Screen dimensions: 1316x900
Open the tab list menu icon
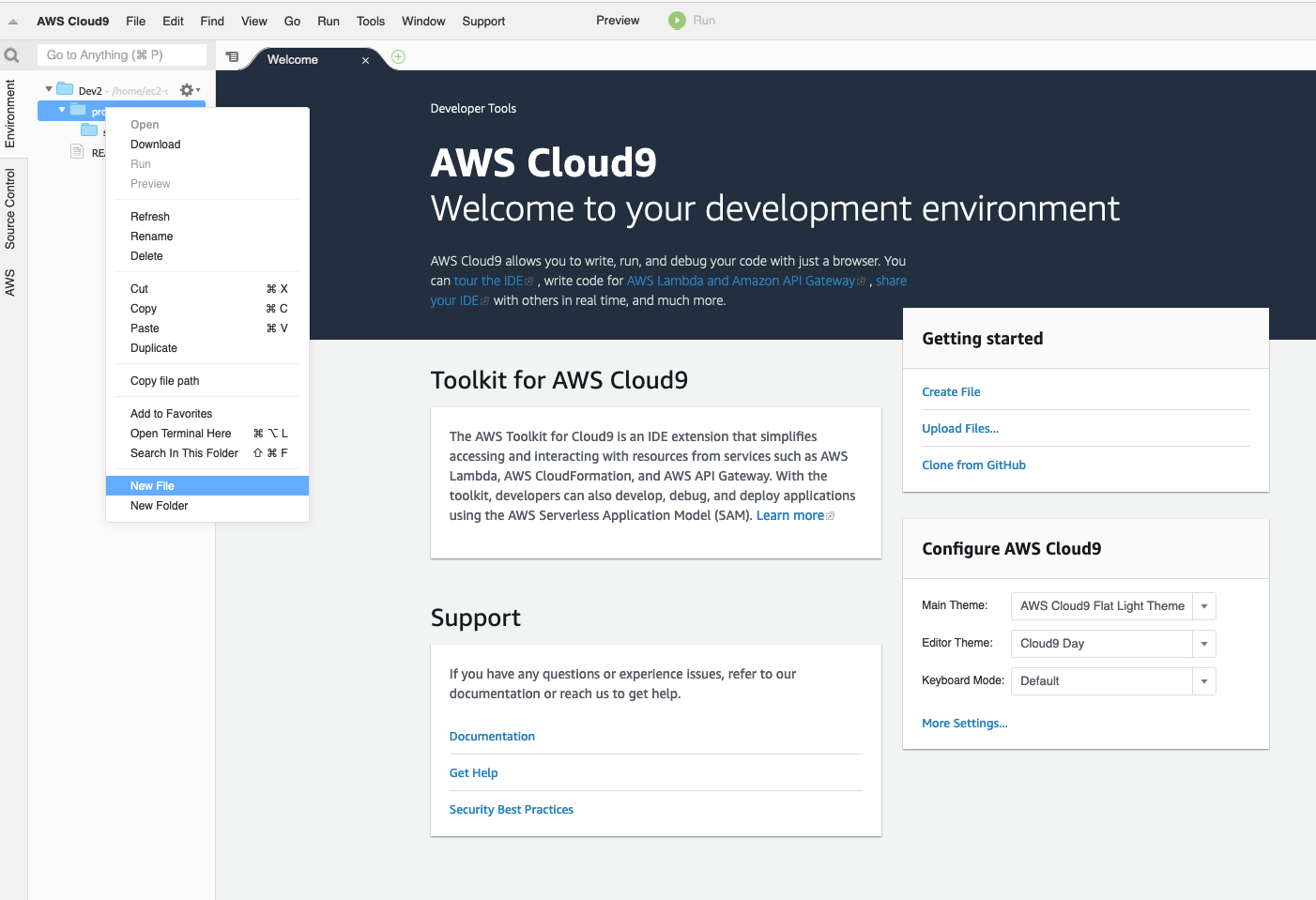[x=232, y=57]
